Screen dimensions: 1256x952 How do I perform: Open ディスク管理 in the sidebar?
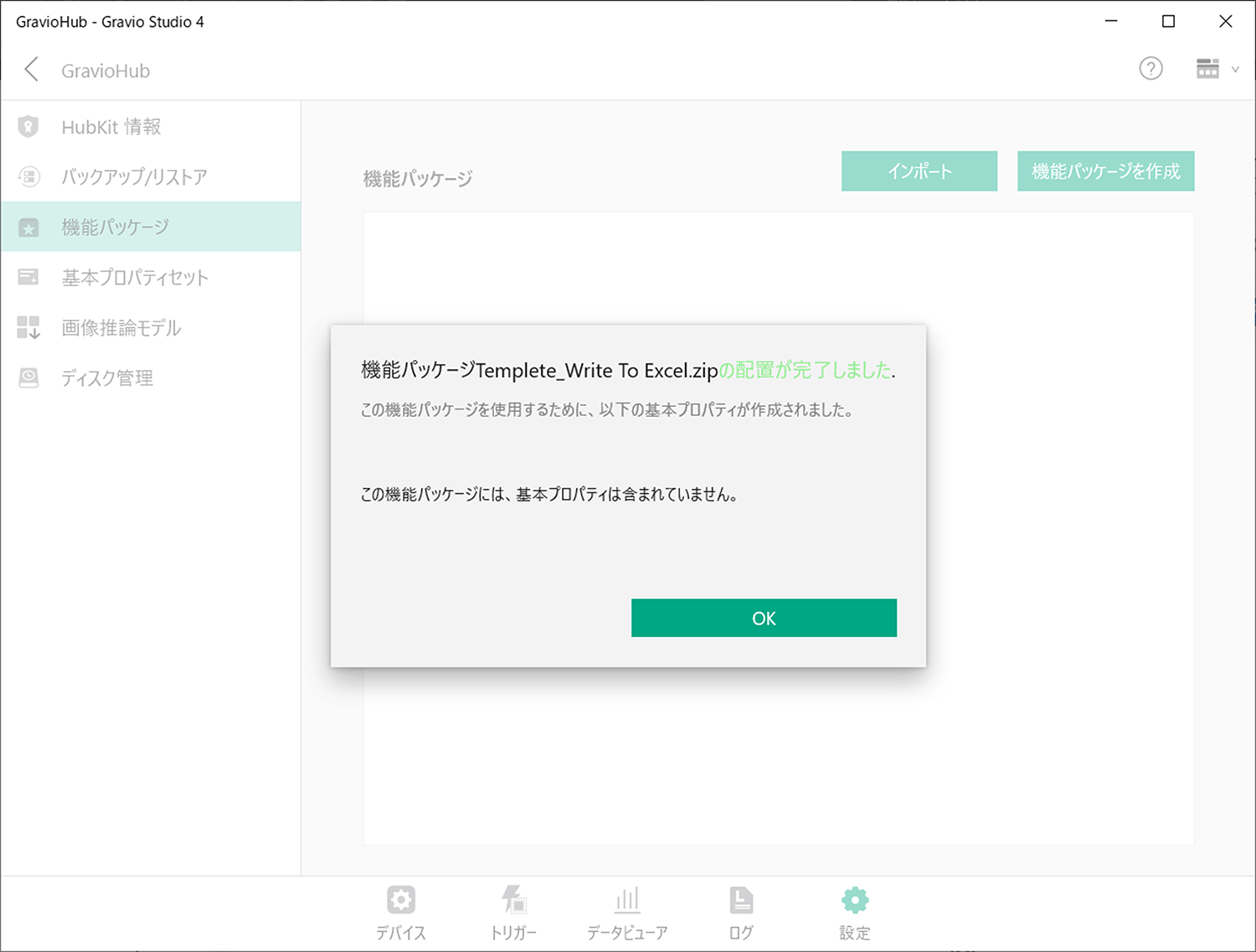pyautogui.click(x=152, y=378)
